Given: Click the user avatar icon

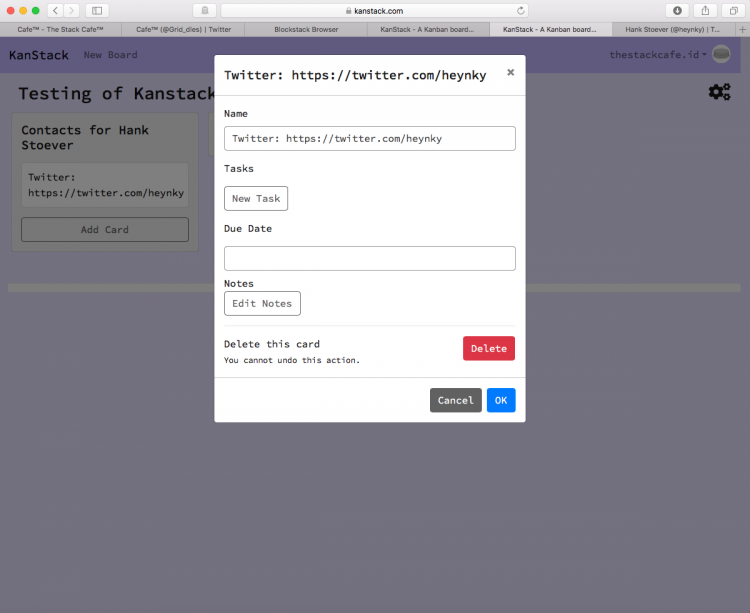Looking at the screenshot, I should pos(721,54).
